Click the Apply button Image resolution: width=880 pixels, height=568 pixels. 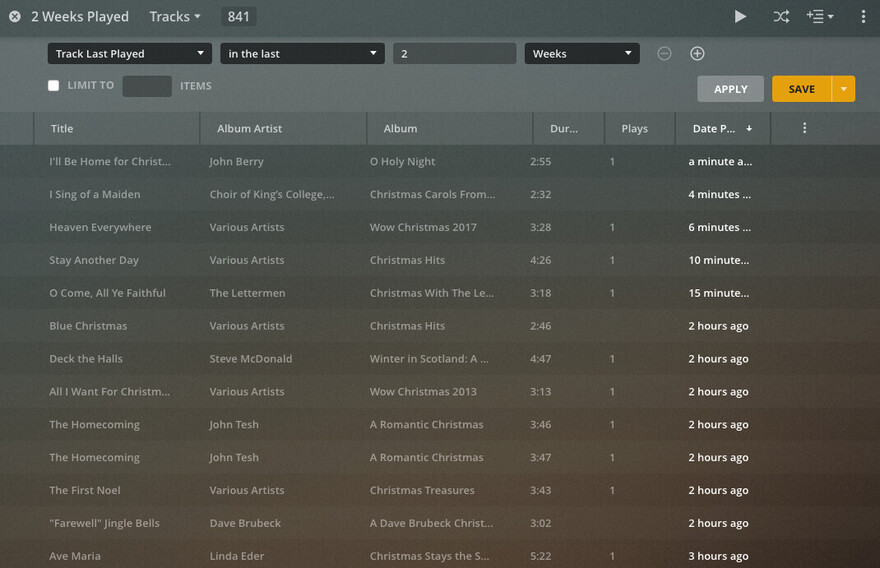[730, 89]
